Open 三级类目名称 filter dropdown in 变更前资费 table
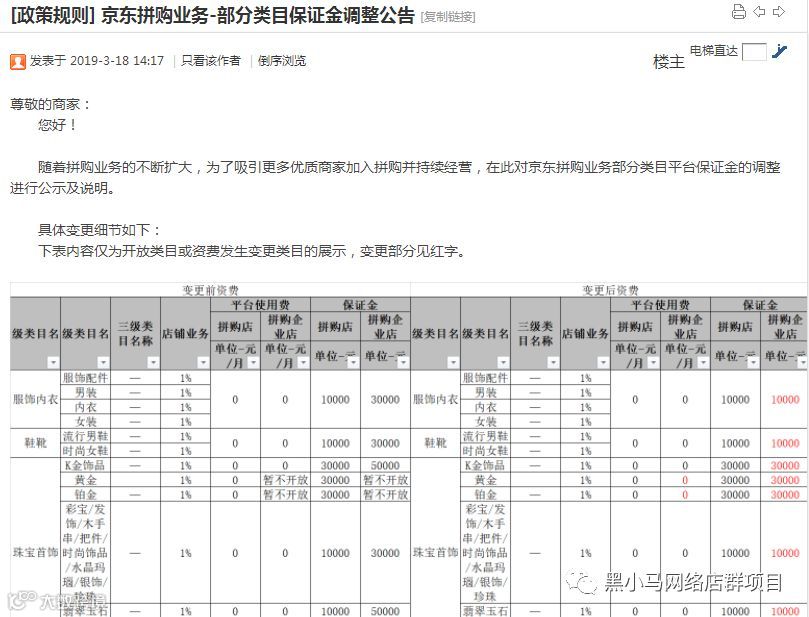This screenshot has width=809, height=617. 153,363
